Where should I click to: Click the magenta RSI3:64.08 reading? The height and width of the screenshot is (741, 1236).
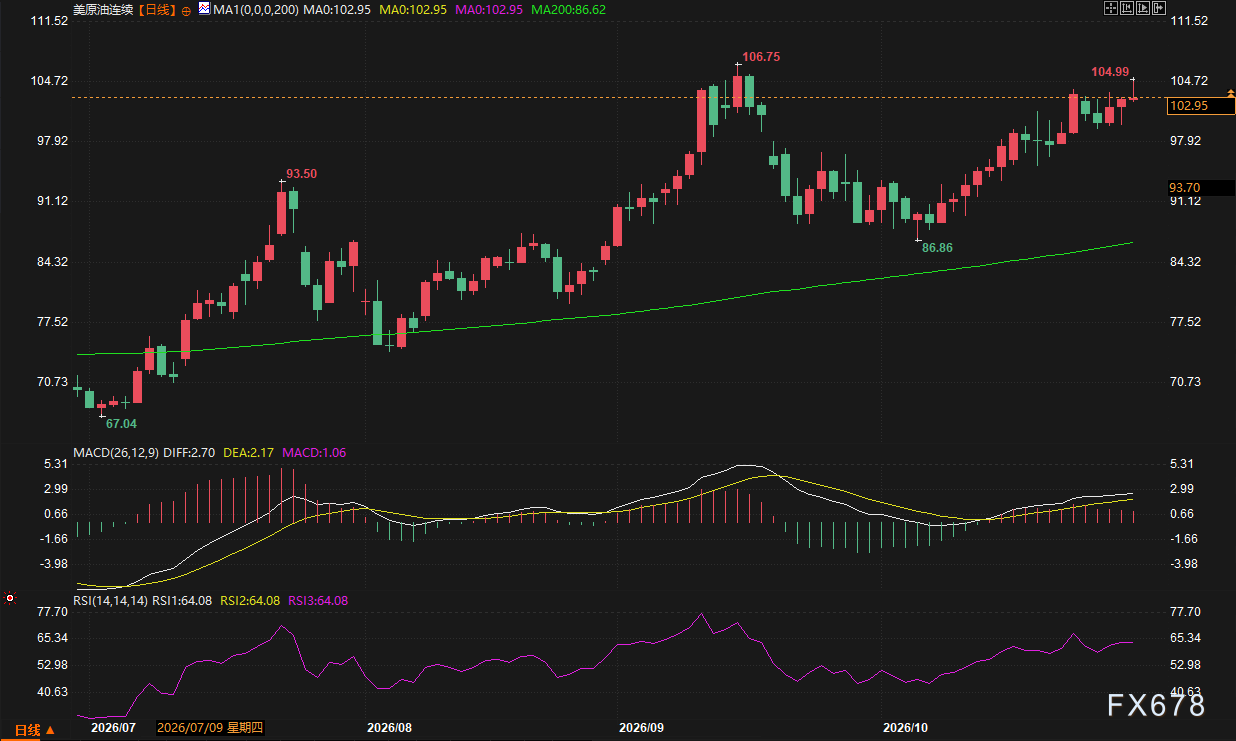[x=318, y=601]
